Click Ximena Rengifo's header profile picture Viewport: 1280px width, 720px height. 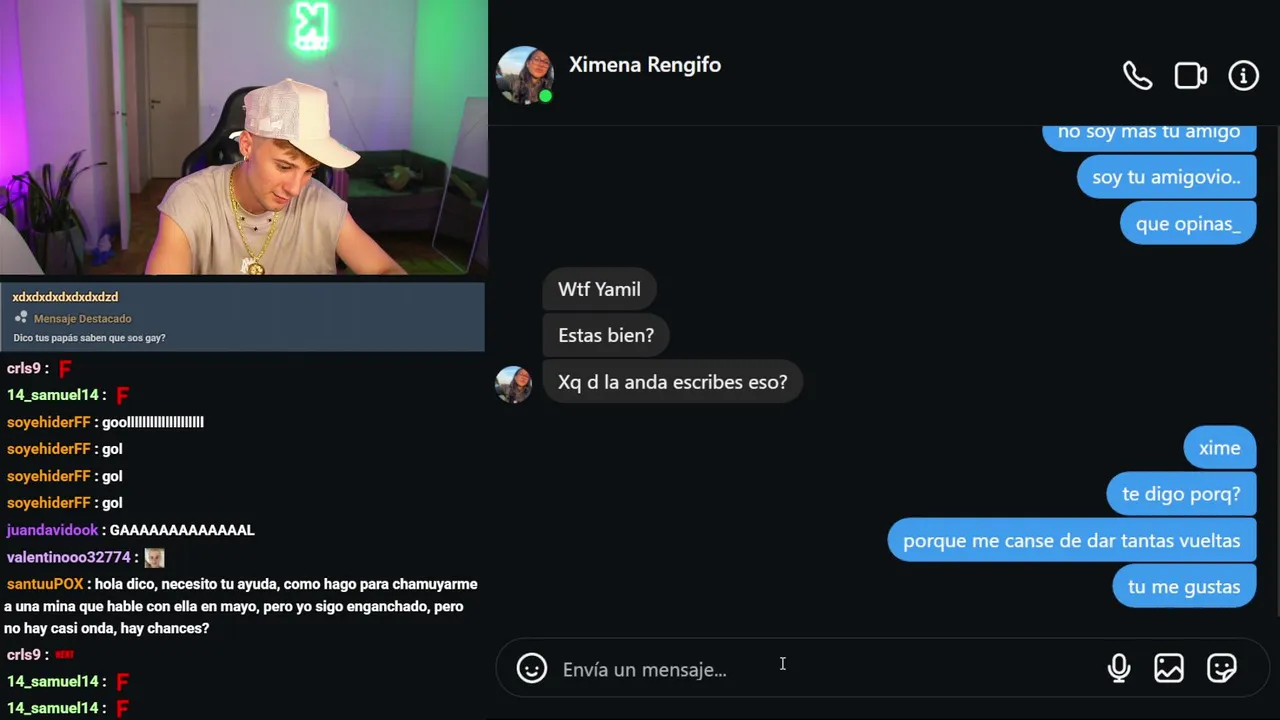coord(524,75)
